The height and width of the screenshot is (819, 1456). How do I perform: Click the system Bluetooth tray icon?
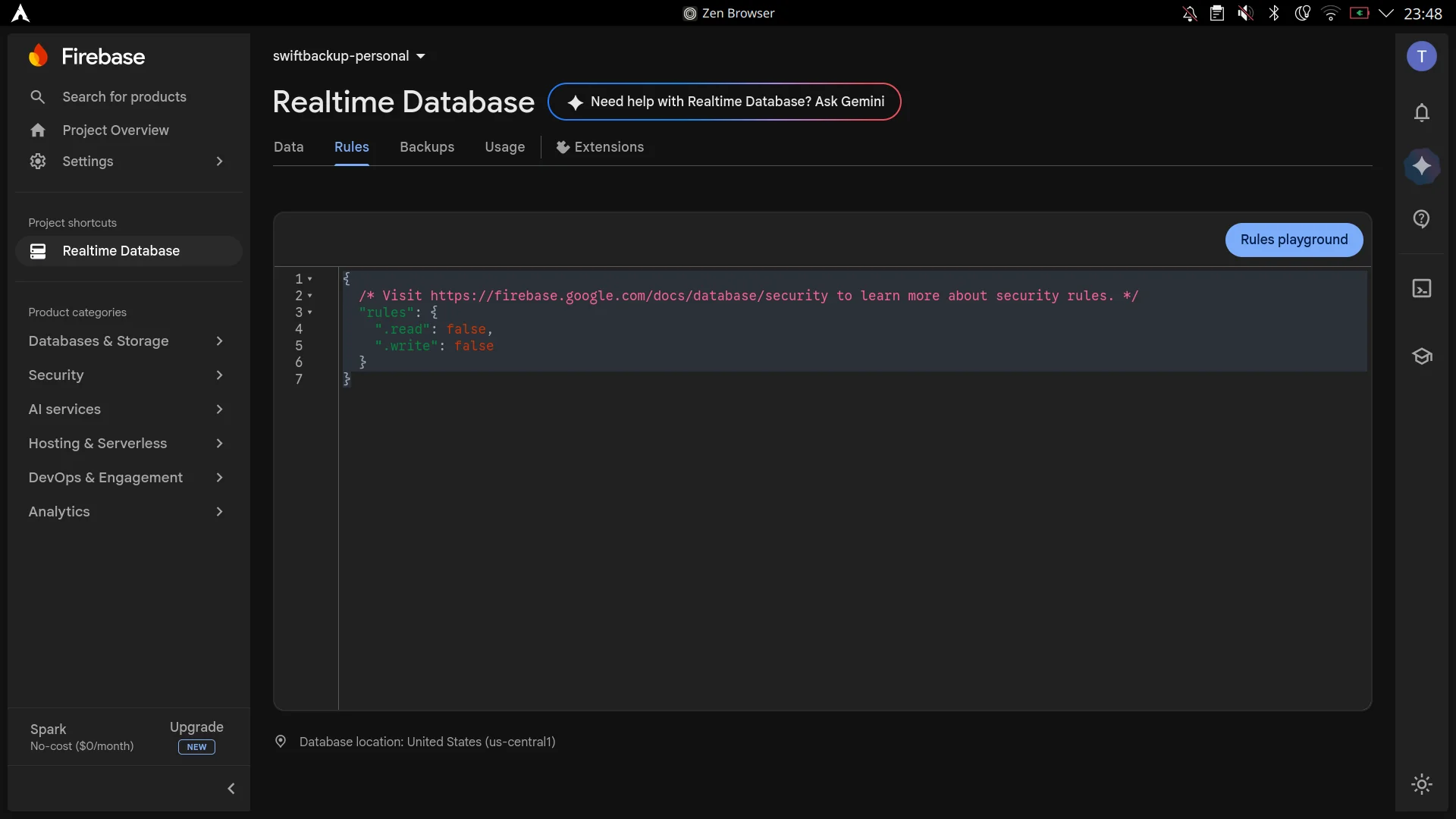click(x=1274, y=13)
